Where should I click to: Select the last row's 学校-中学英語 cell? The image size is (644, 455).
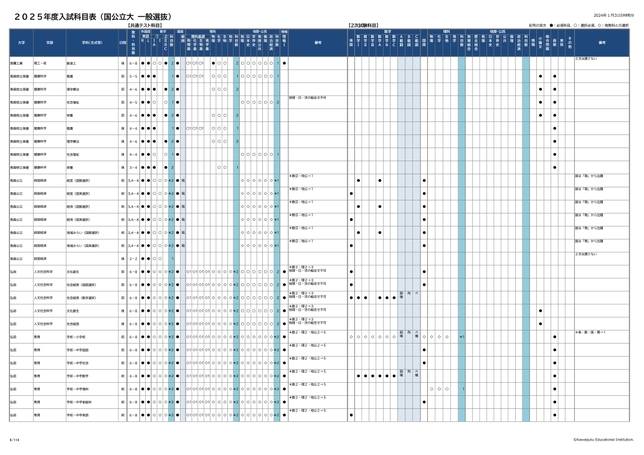78,414
